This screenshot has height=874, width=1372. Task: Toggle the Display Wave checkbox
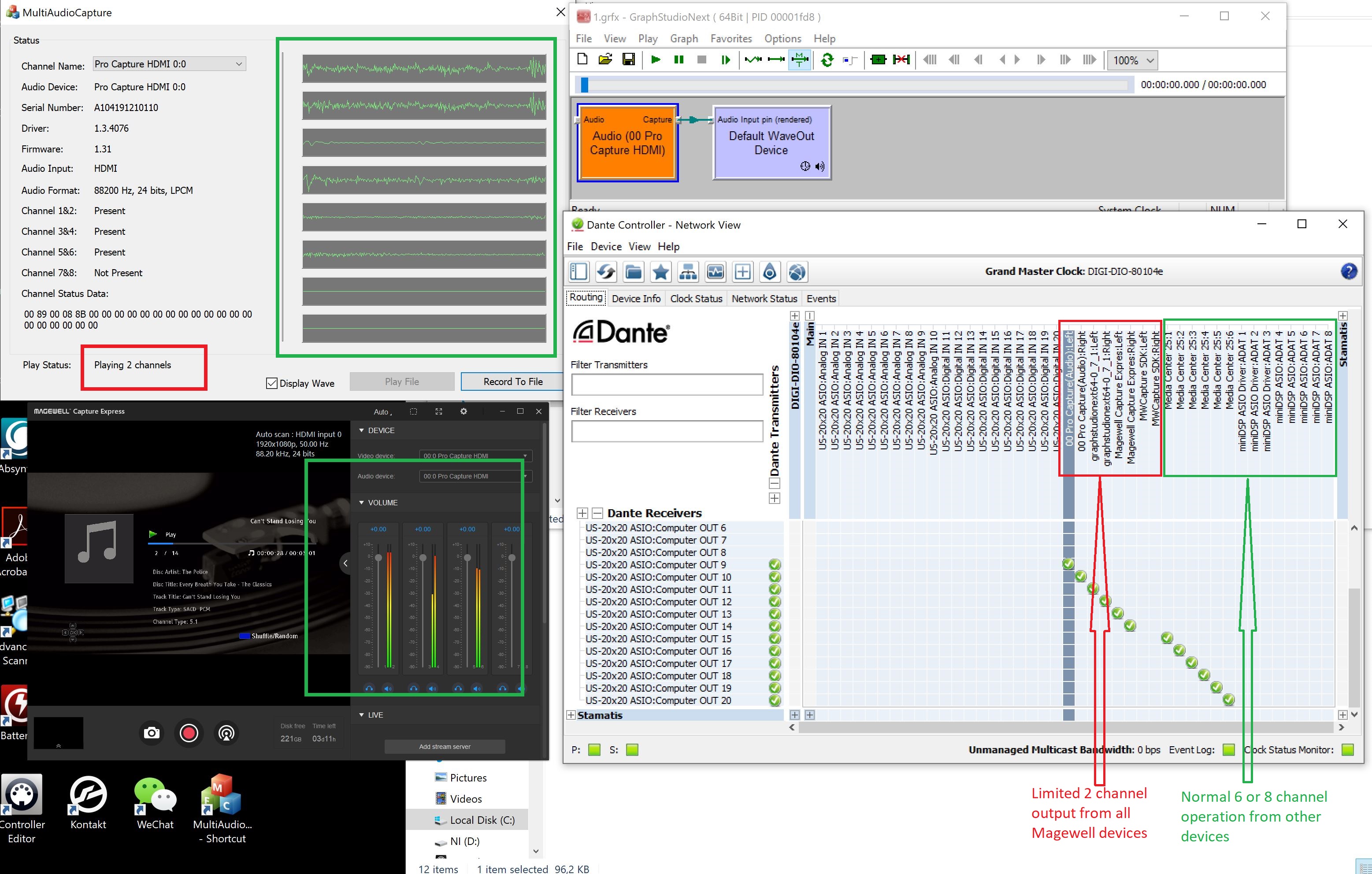(272, 383)
